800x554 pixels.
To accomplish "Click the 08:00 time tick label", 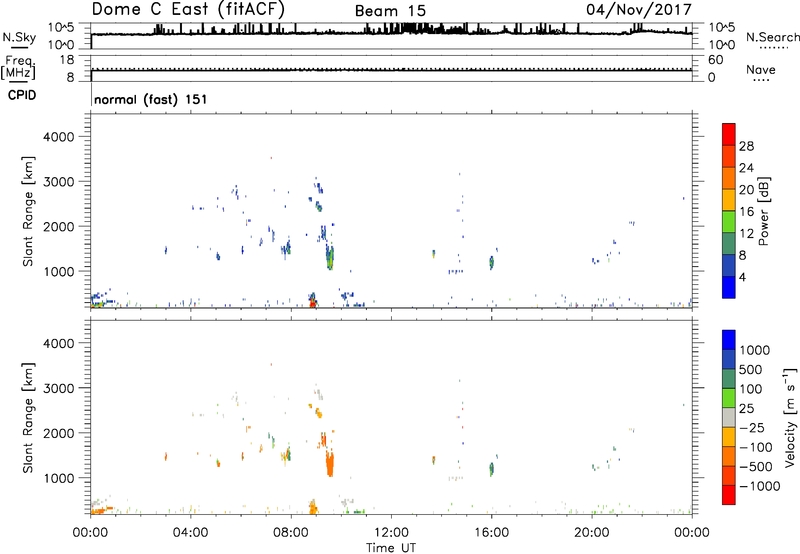I will click(x=291, y=533).
